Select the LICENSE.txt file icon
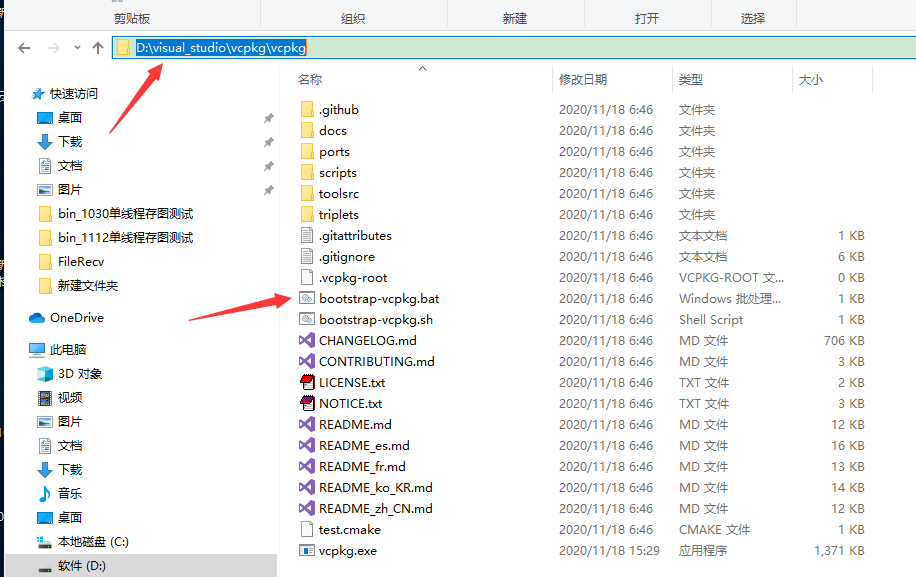 pyautogui.click(x=307, y=383)
